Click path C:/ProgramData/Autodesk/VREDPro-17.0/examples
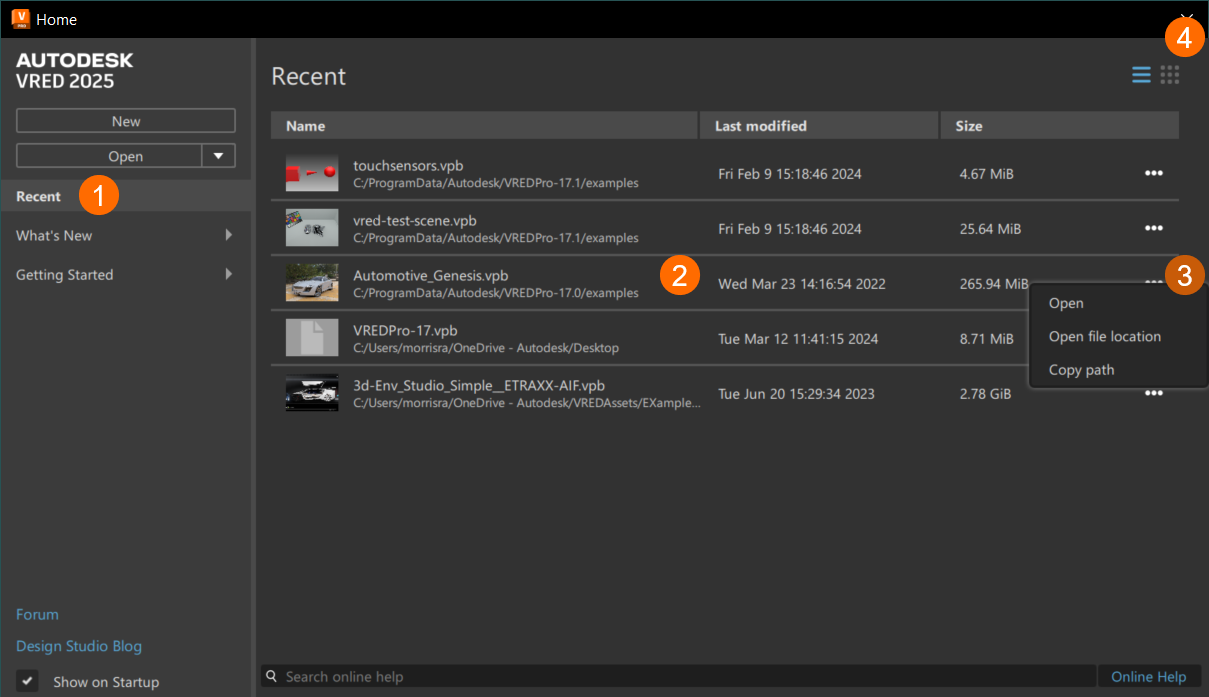 (x=495, y=293)
